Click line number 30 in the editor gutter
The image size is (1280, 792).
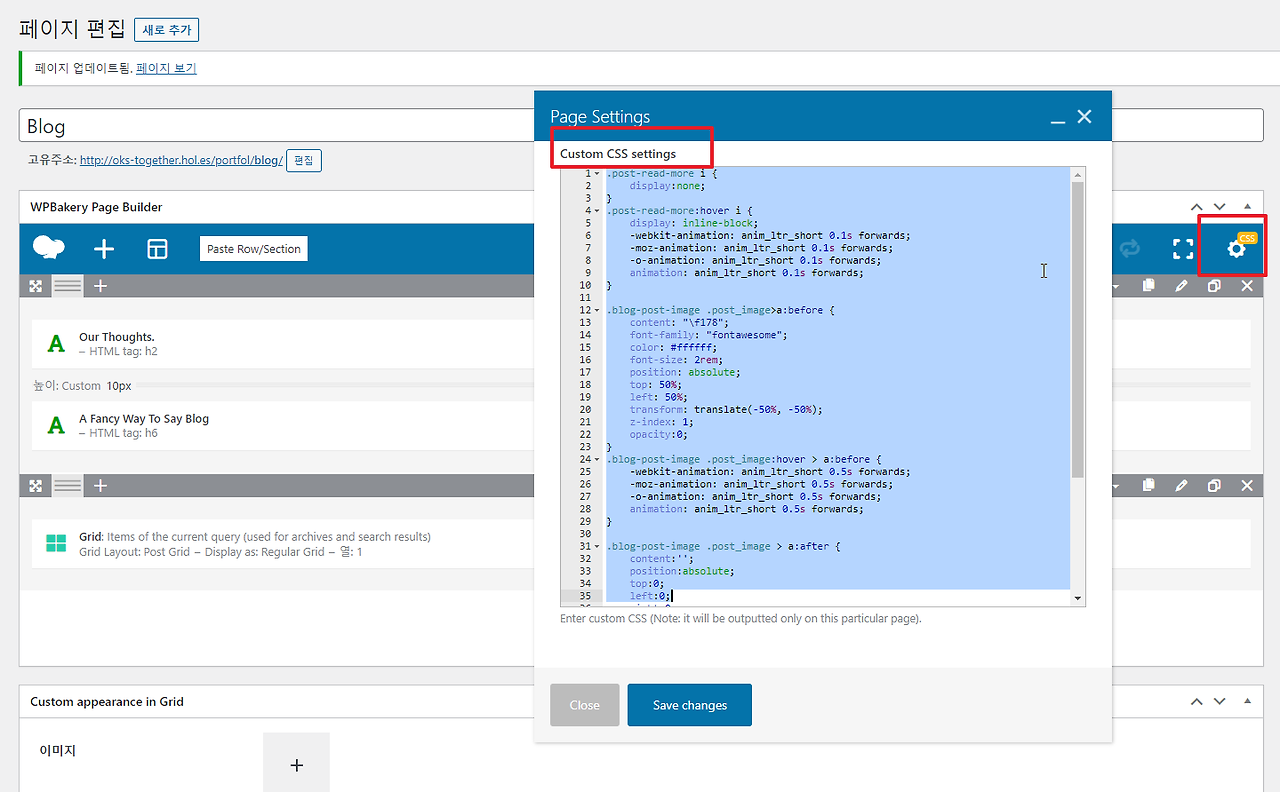[x=585, y=534]
